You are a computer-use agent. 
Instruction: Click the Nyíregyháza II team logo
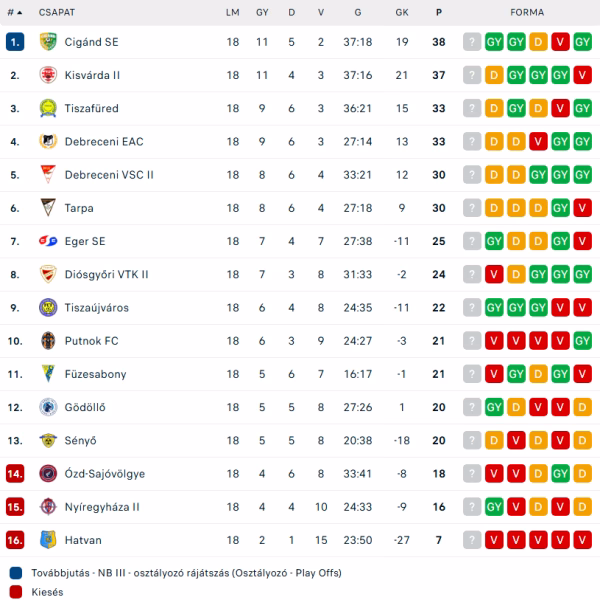click(47, 506)
